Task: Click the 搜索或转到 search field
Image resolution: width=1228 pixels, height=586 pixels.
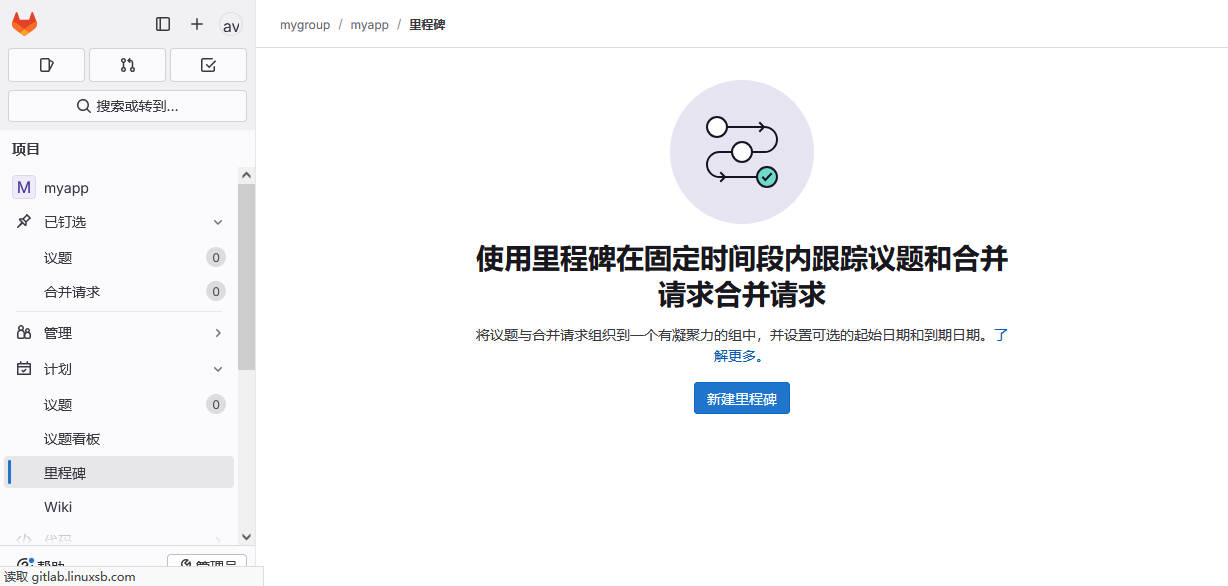Action: pos(127,106)
